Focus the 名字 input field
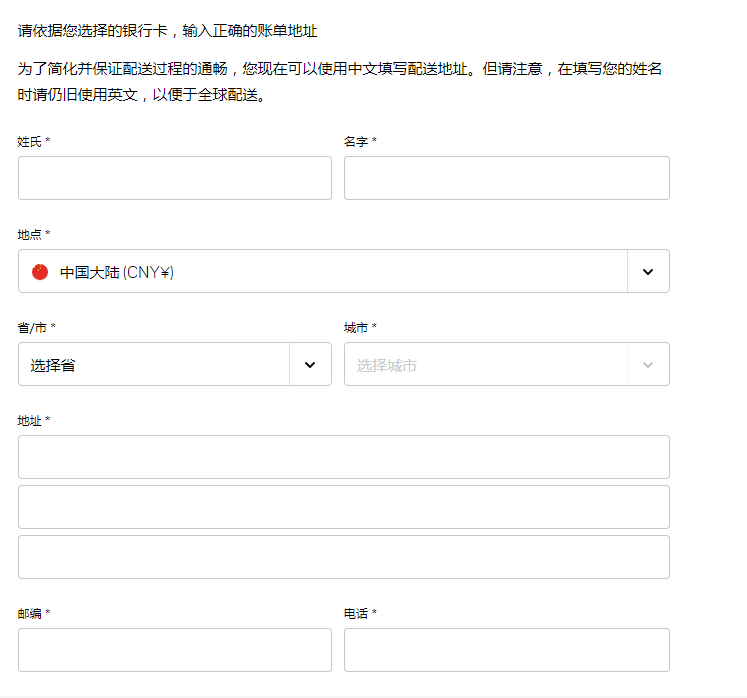The height and width of the screenshot is (698, 747). [506, 178]
